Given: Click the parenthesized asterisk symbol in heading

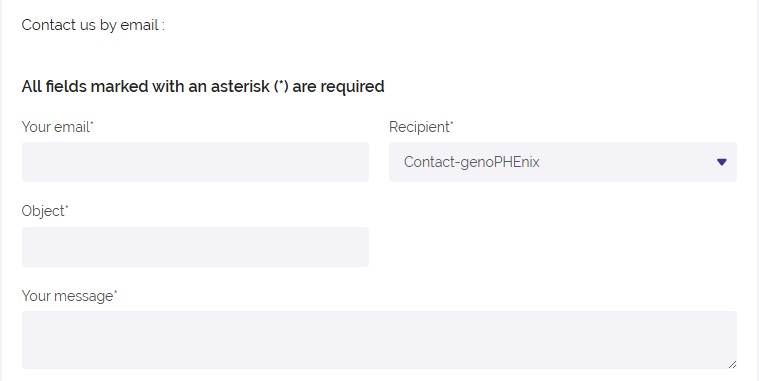Looking at the screenshot, I should (x=281, y=87).
